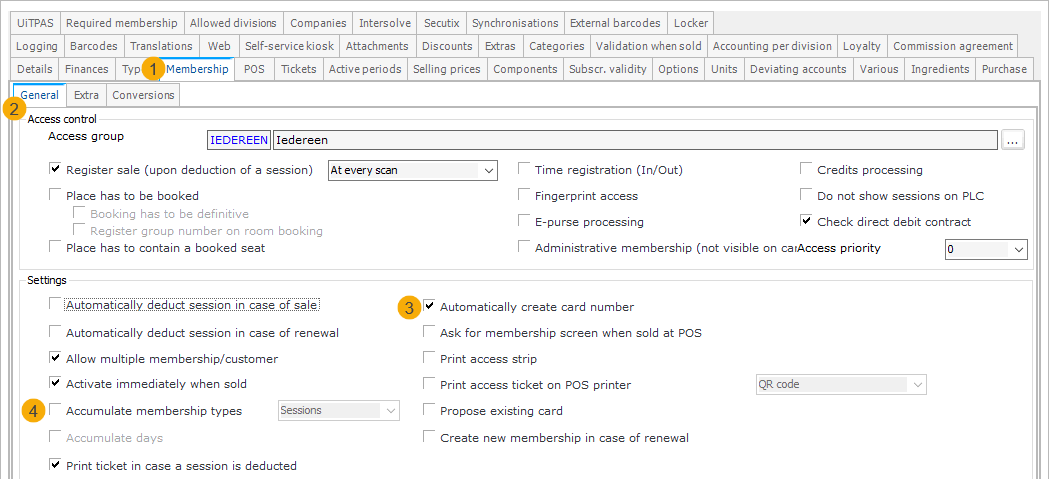This screenshot has height=479, width=1049.
Task: Uncheck Allow multiple membership/customer
Action: [56, 358]
